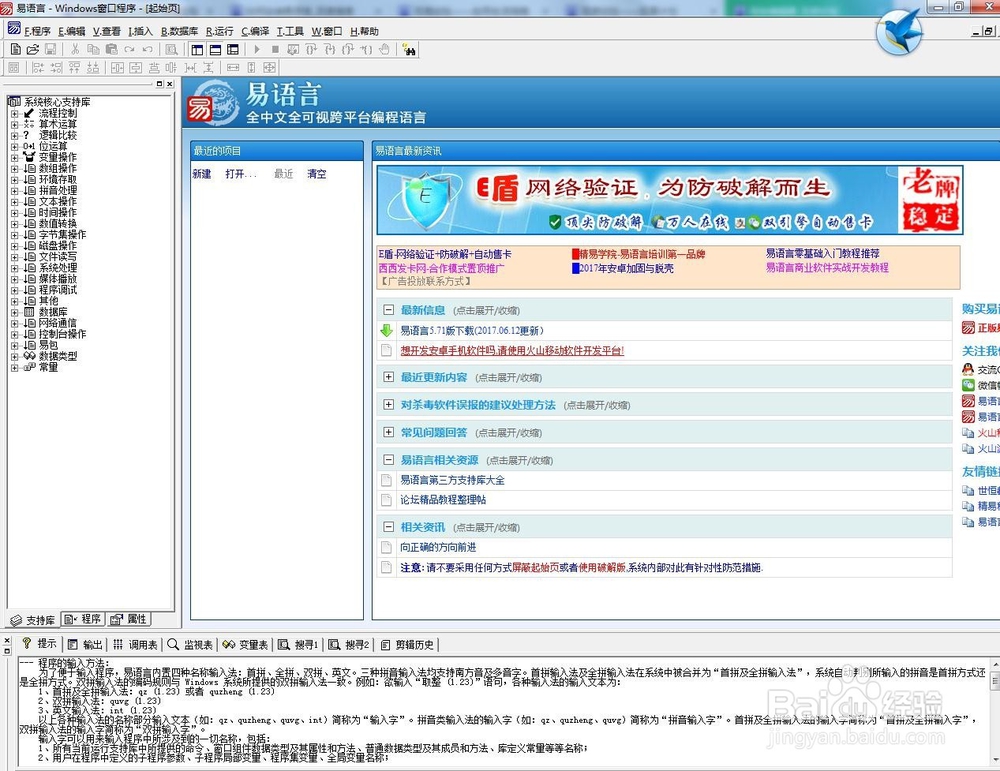
Task: Click the Cut scissors icon
Action: click(x=75, y=49)
